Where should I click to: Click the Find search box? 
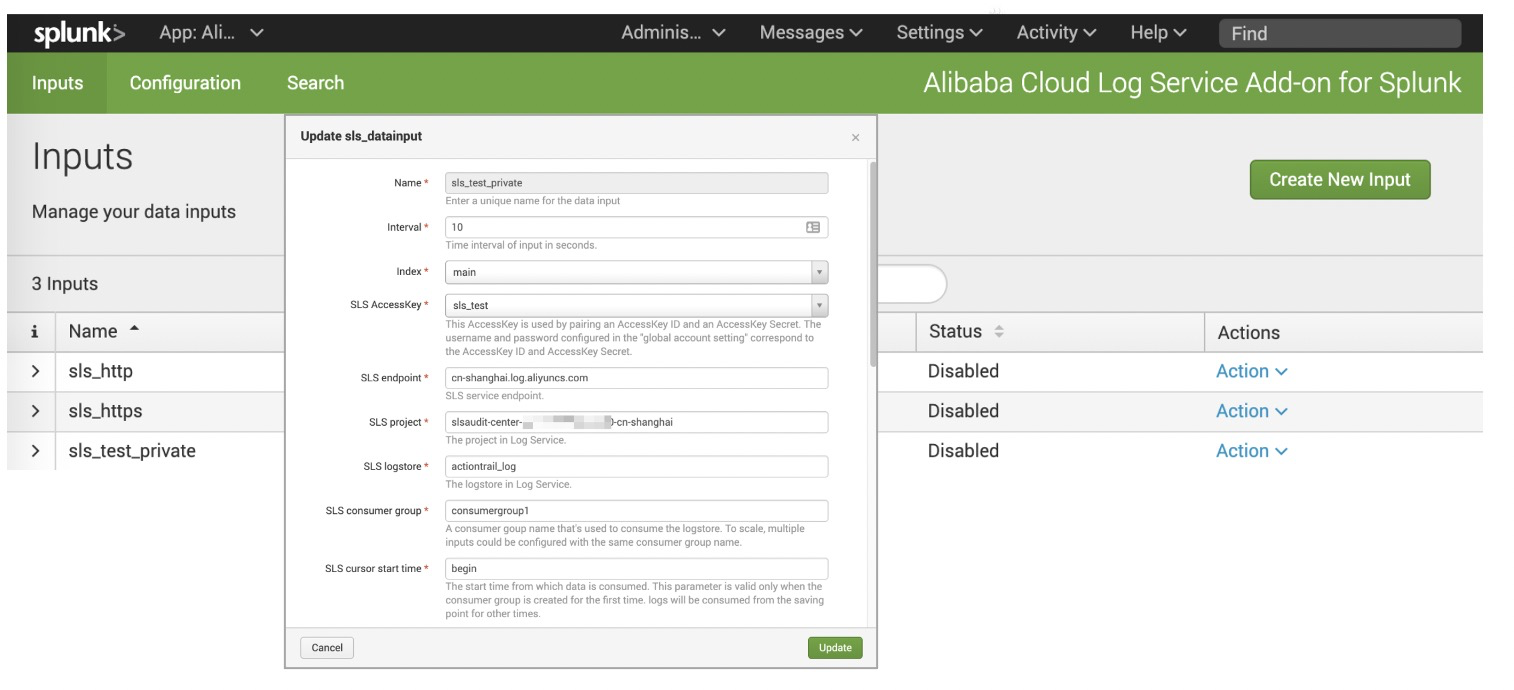click(1339, 33)
